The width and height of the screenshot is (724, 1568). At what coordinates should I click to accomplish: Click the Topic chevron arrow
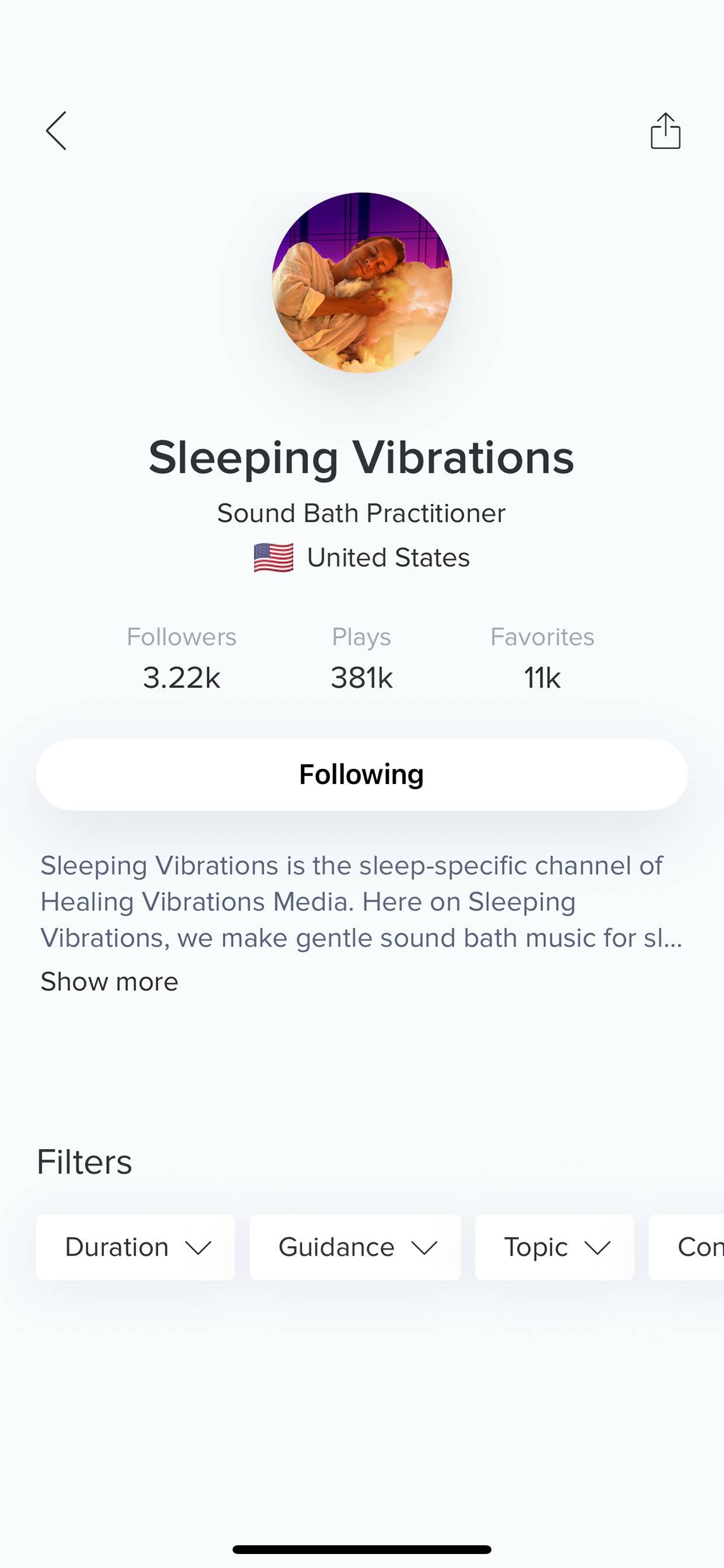(x=597, y=1248)
